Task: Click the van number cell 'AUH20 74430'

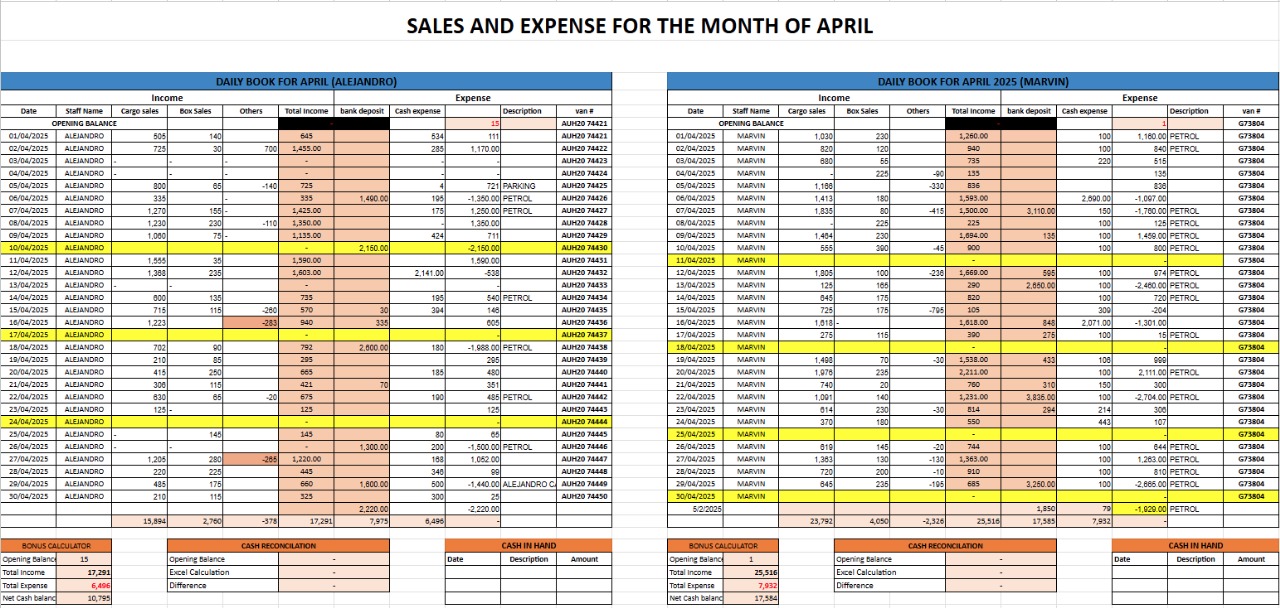Action: click(584, 248)
